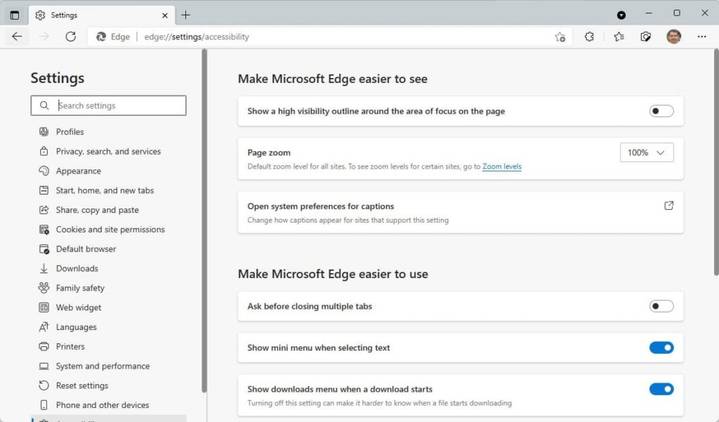The height and width of the screenshot is (422, 719).
Task: Open the profile avatar picture
Action: [x=674, y=37]
